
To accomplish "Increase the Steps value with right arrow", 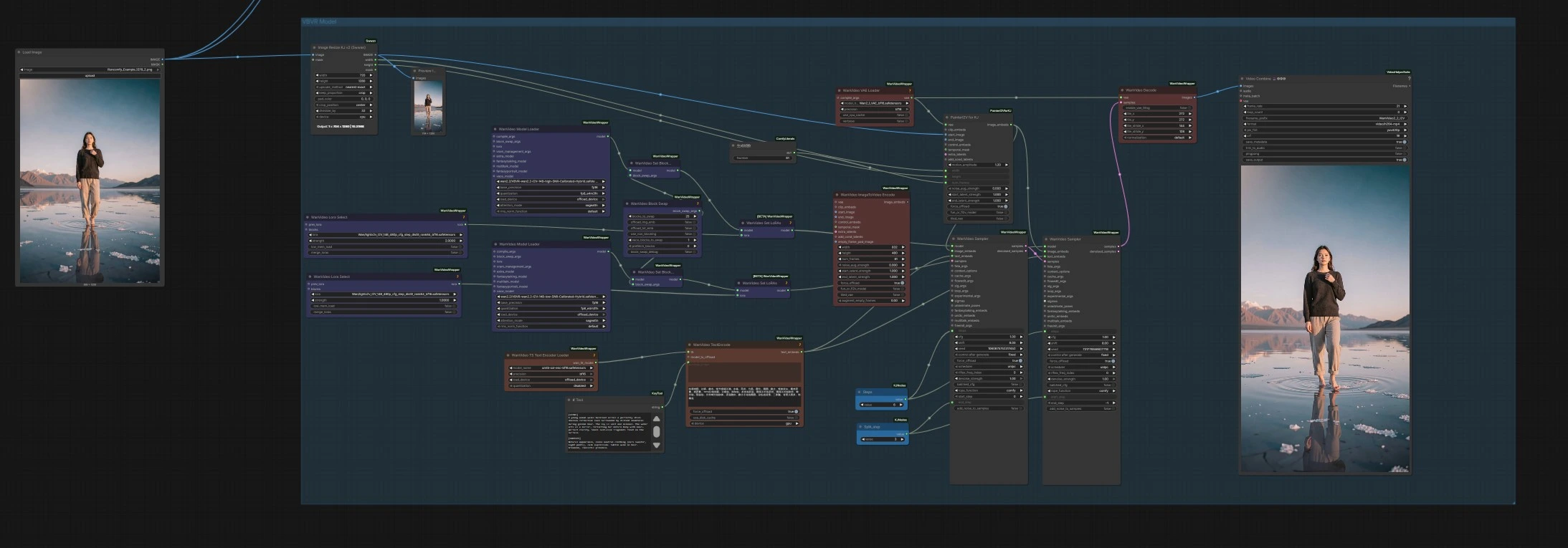I will coord(901,405).
